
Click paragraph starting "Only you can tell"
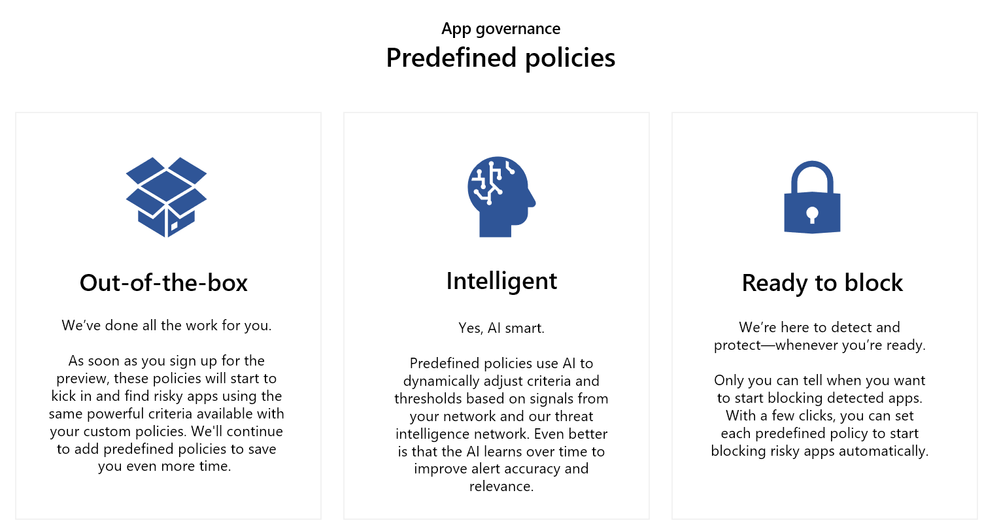click(819, 416)
